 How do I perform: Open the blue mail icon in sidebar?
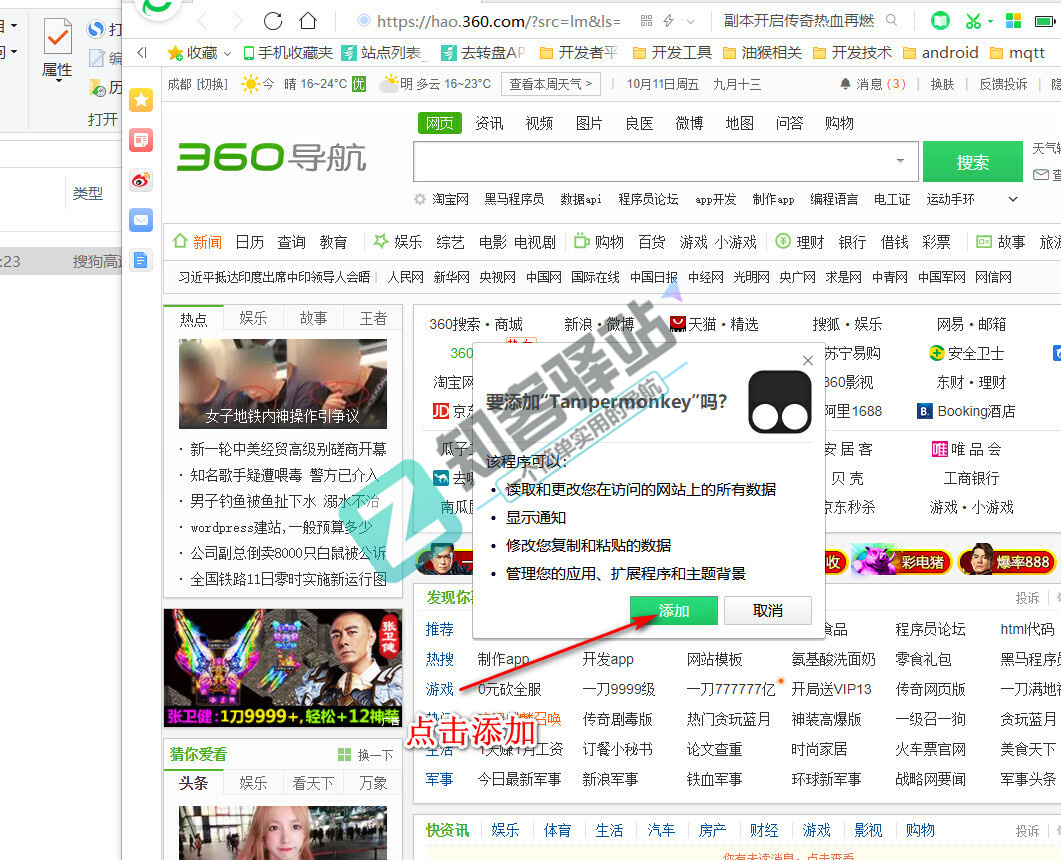click(141, 219)
